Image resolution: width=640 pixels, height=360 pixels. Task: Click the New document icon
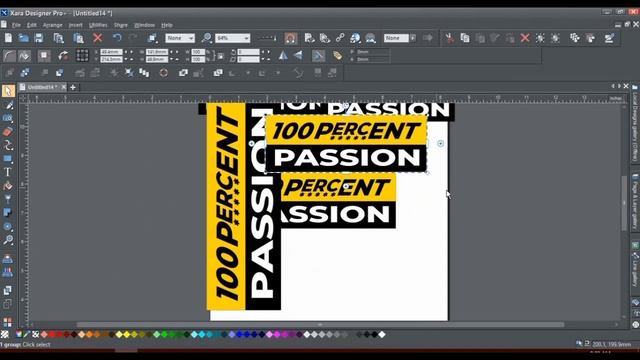coord(8,38)
